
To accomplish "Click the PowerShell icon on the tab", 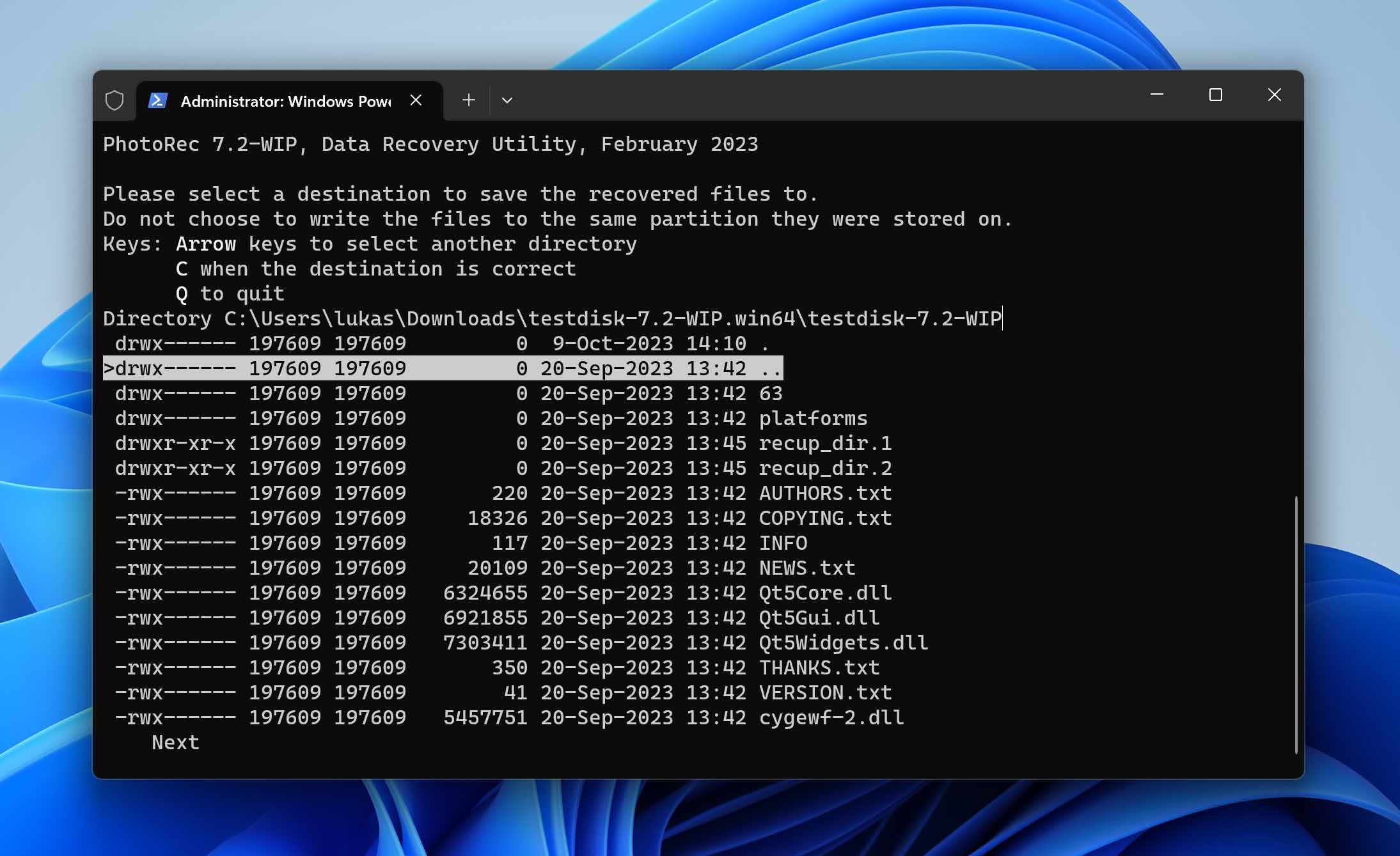I will 158,100.
